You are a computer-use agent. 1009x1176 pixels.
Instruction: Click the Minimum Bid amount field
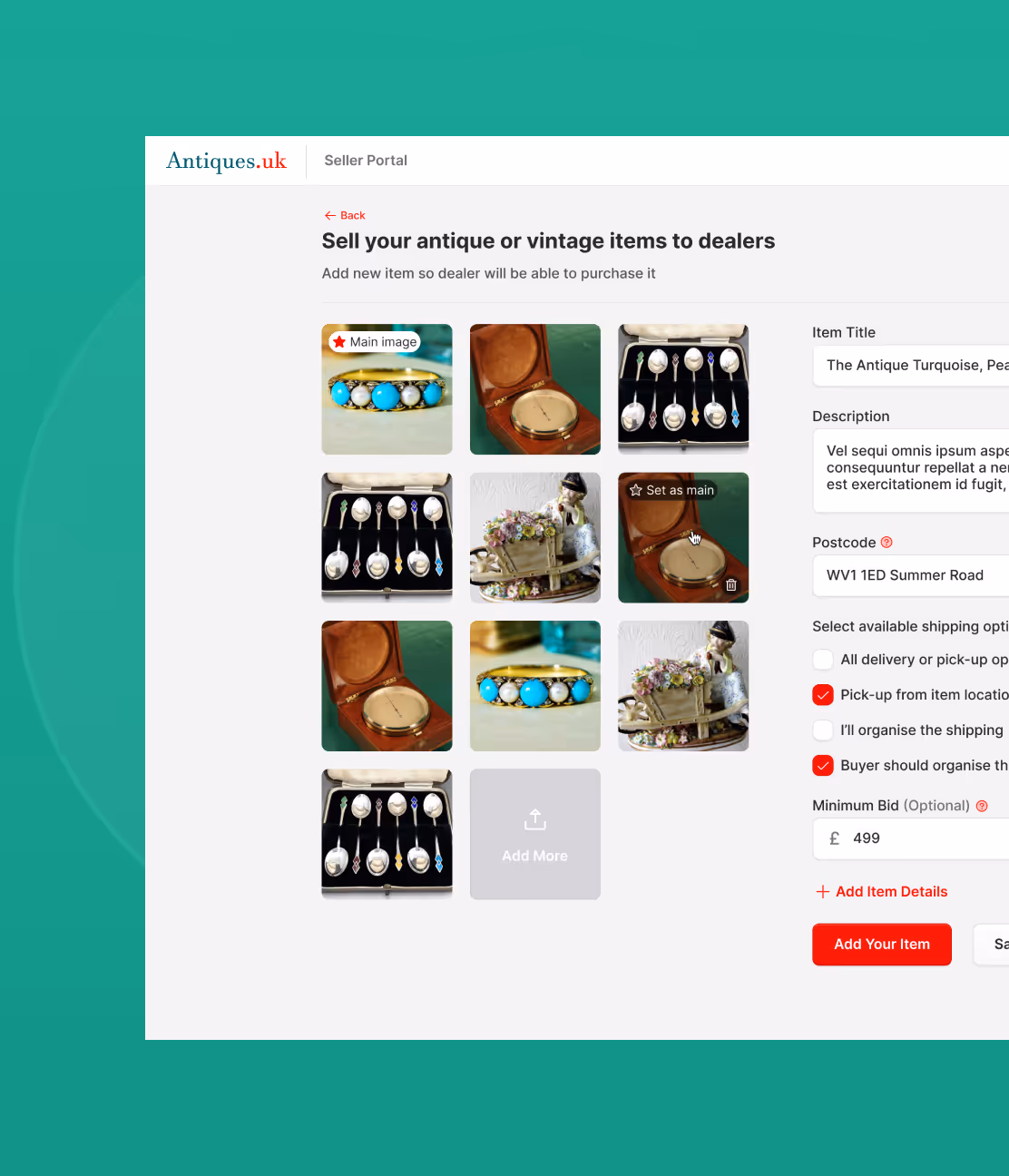coord(911,838)
